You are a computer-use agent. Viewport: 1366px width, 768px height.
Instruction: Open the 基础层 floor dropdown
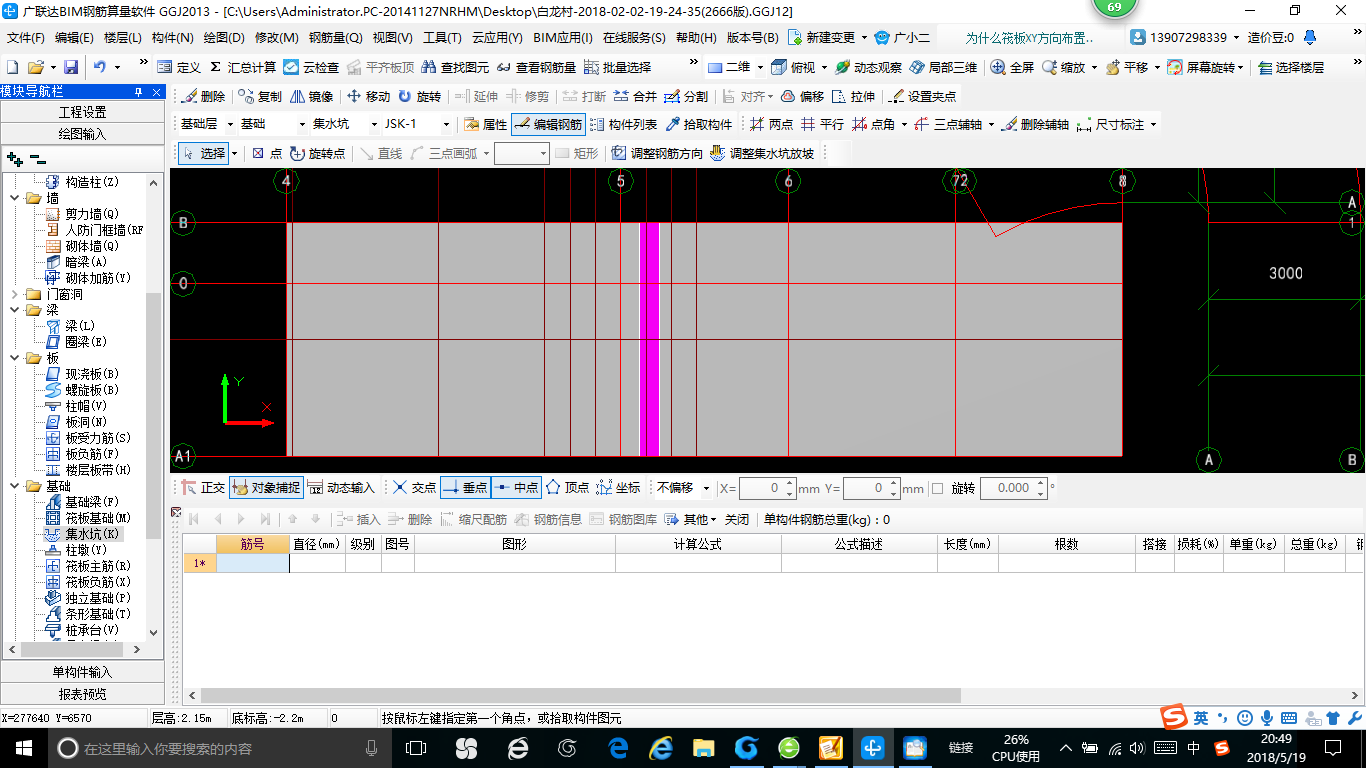pos(232,124)
